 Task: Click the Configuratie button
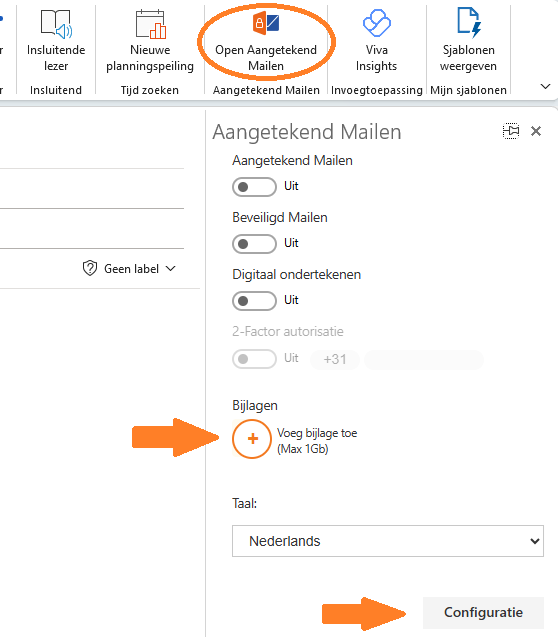pyautogui.click(x=483, y=612)
